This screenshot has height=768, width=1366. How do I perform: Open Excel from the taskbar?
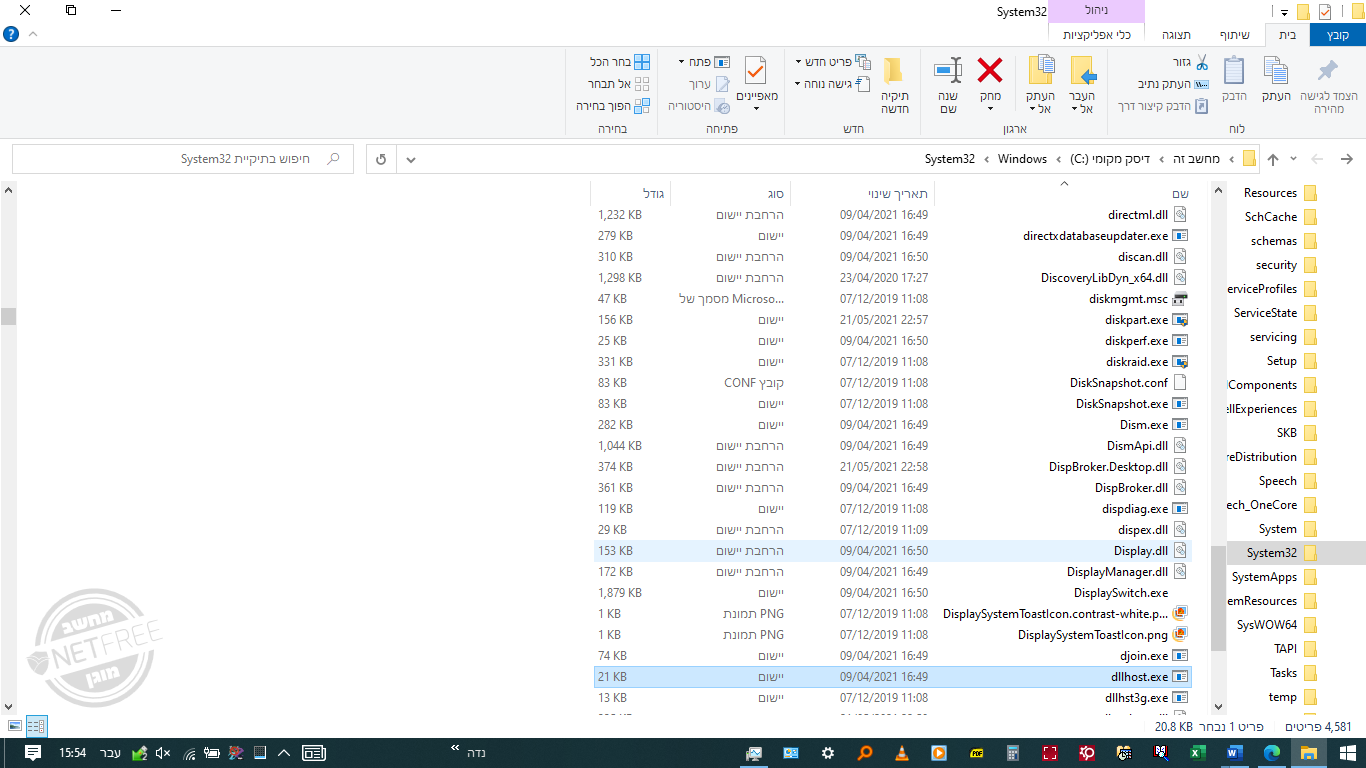pos(1196,753)
